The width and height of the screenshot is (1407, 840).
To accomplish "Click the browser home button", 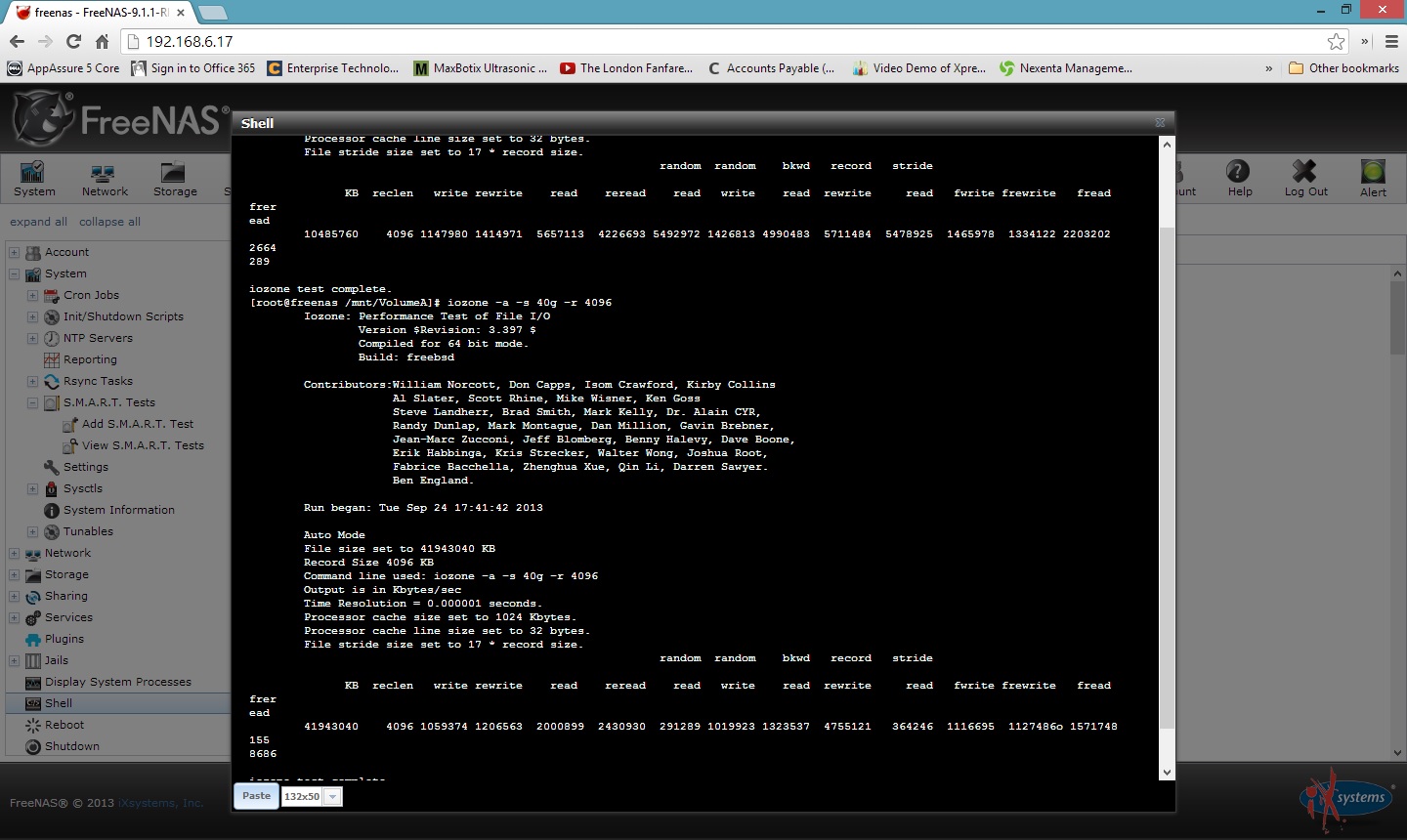I will [x=102, y=41].
